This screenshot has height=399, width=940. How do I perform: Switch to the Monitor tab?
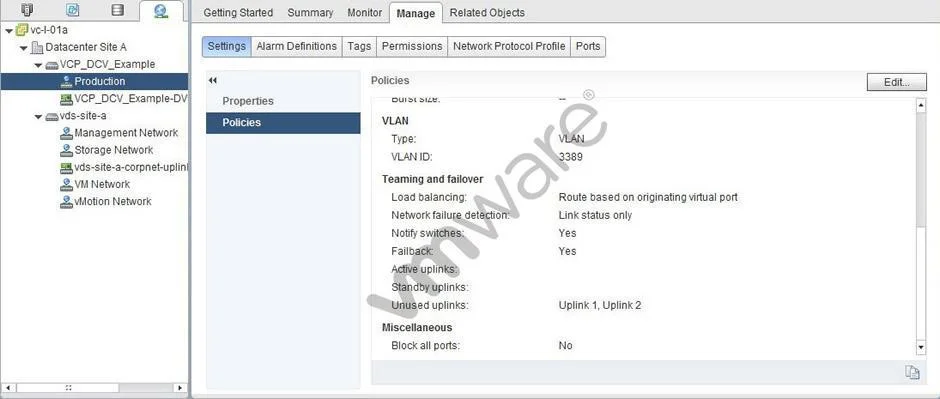[364, 13]
